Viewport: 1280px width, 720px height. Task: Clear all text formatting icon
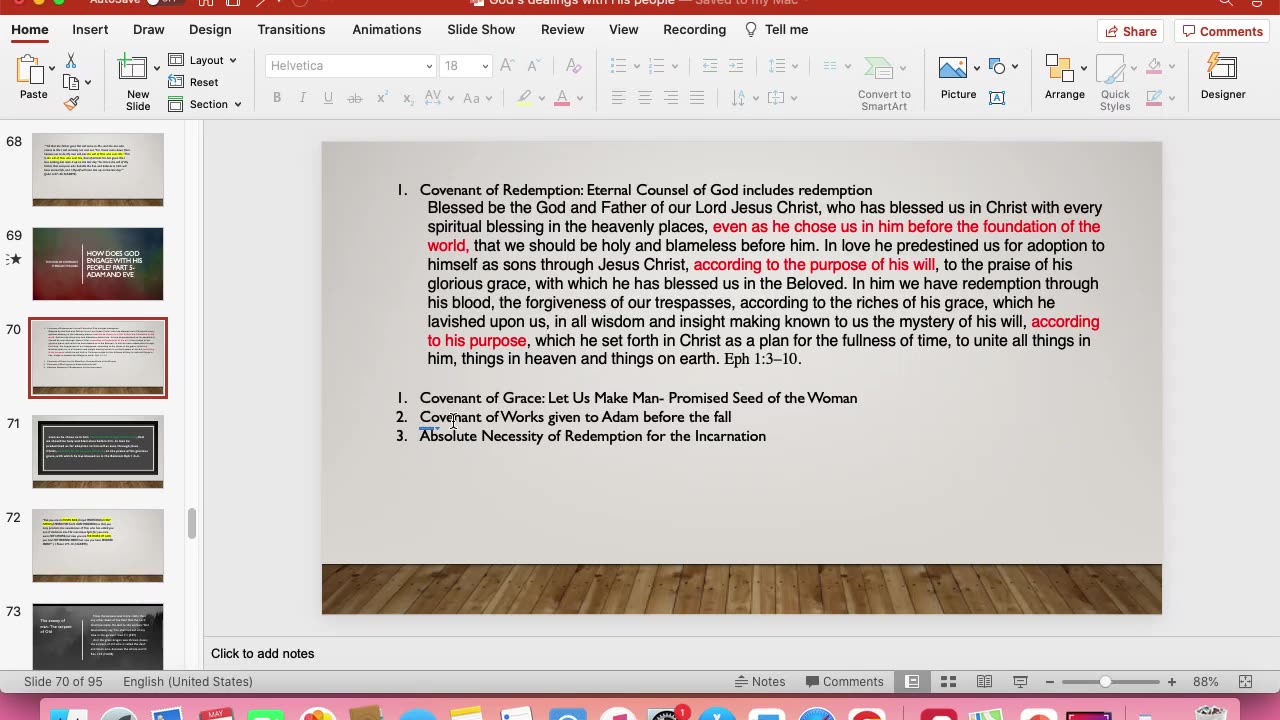(573, 66)
